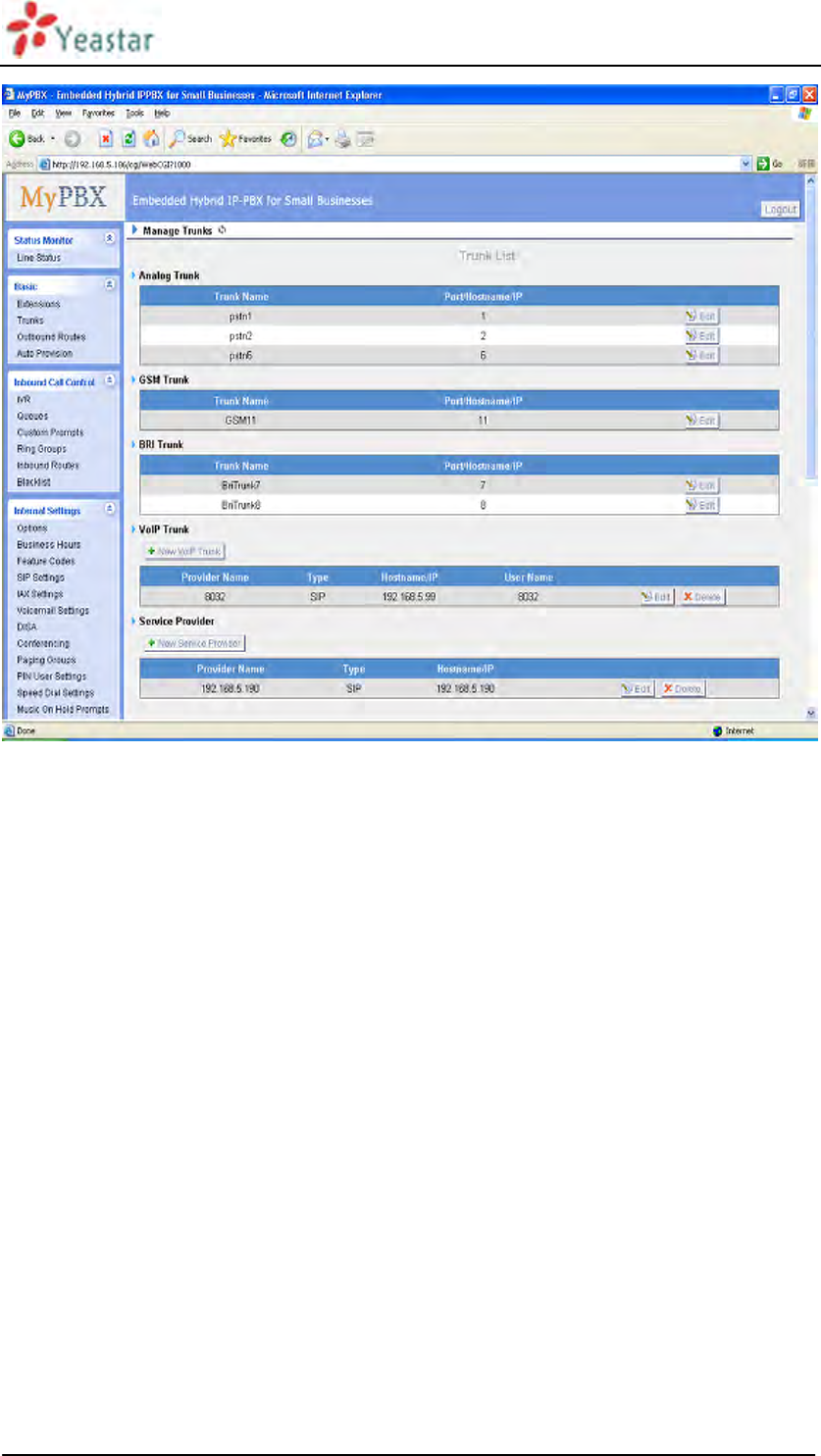
Task: Open the Help menu
Action: (x=162, y=114)
